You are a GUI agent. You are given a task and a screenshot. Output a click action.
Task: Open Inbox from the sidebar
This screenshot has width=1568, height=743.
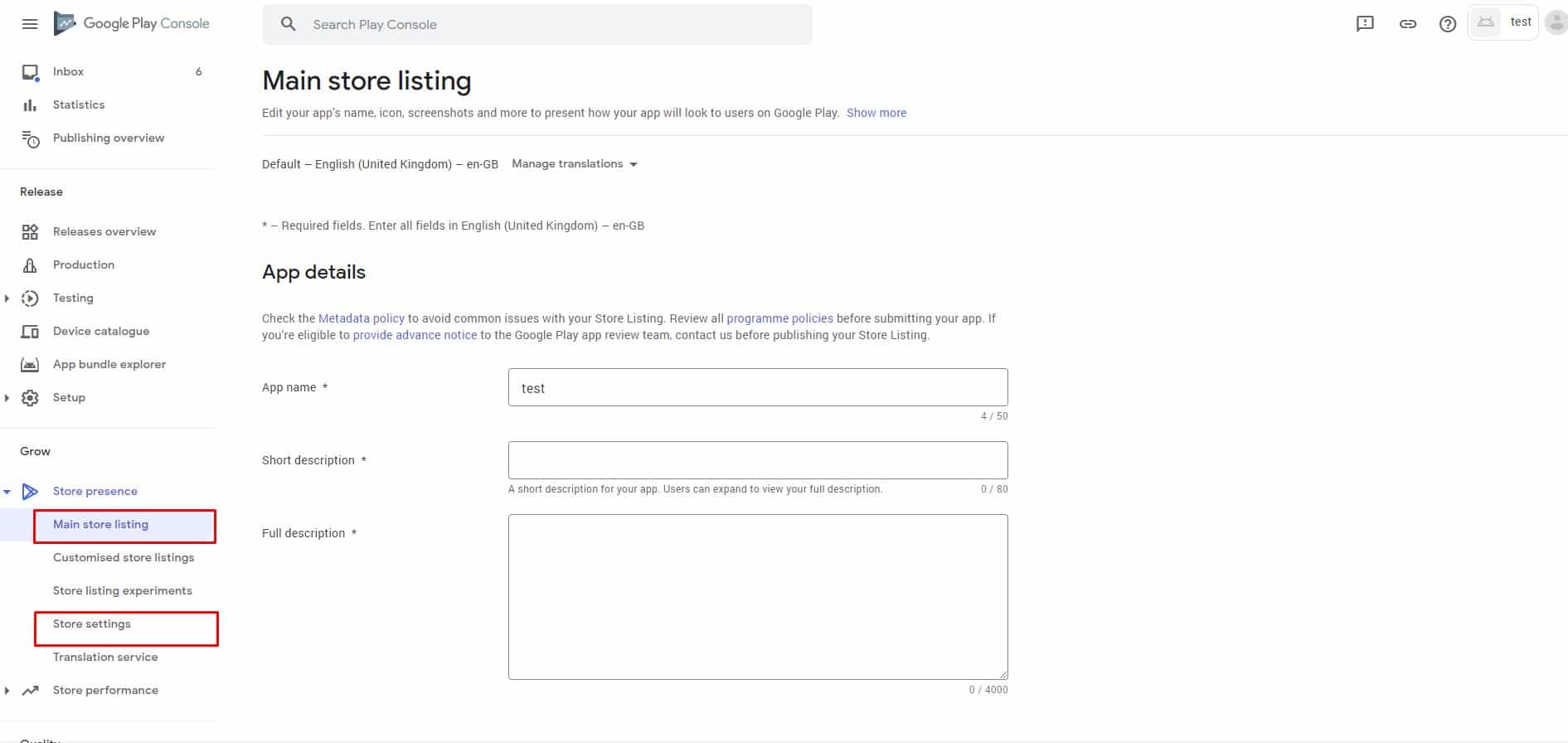pos(68,72)
